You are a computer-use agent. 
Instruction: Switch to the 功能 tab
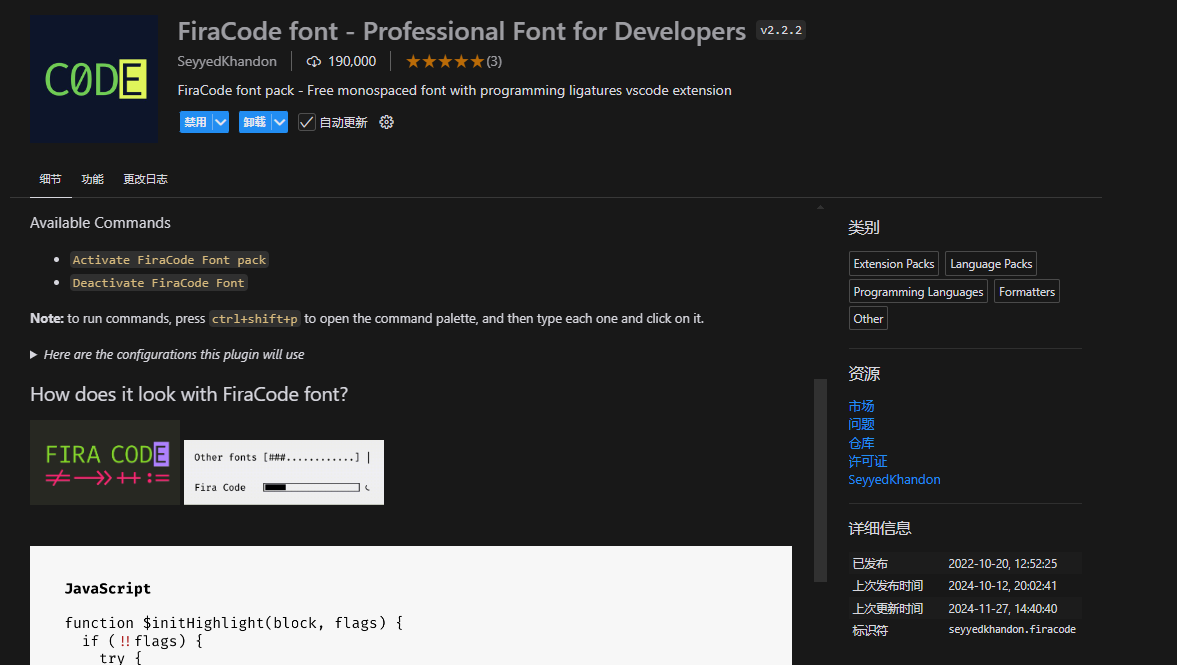pos(92,179)
